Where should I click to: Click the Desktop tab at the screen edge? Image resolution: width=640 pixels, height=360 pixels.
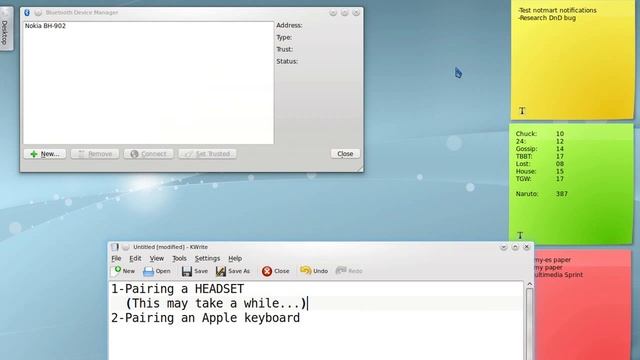(5, 30)
